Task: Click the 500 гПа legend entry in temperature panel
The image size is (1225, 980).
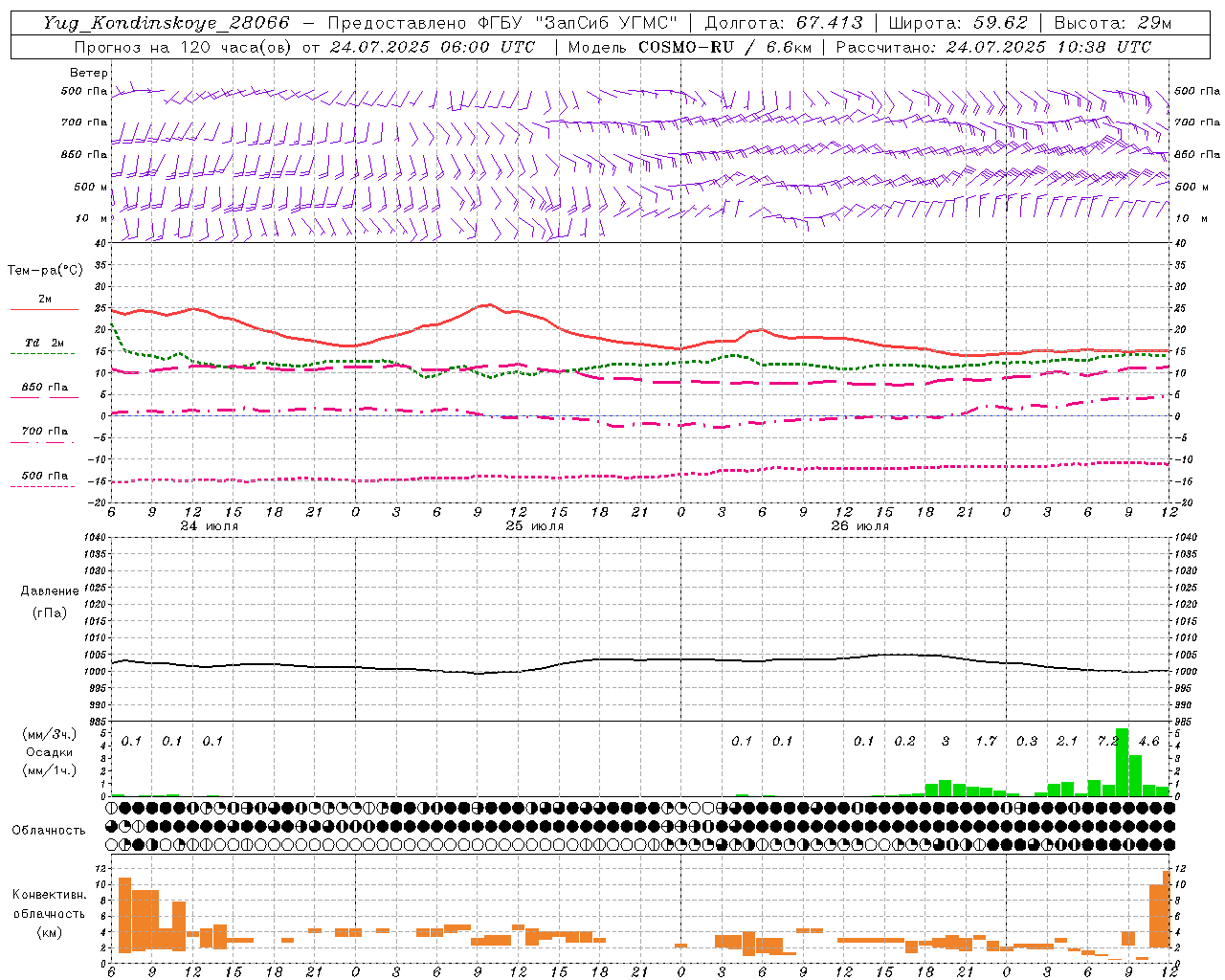Action: tap(44, 476)
